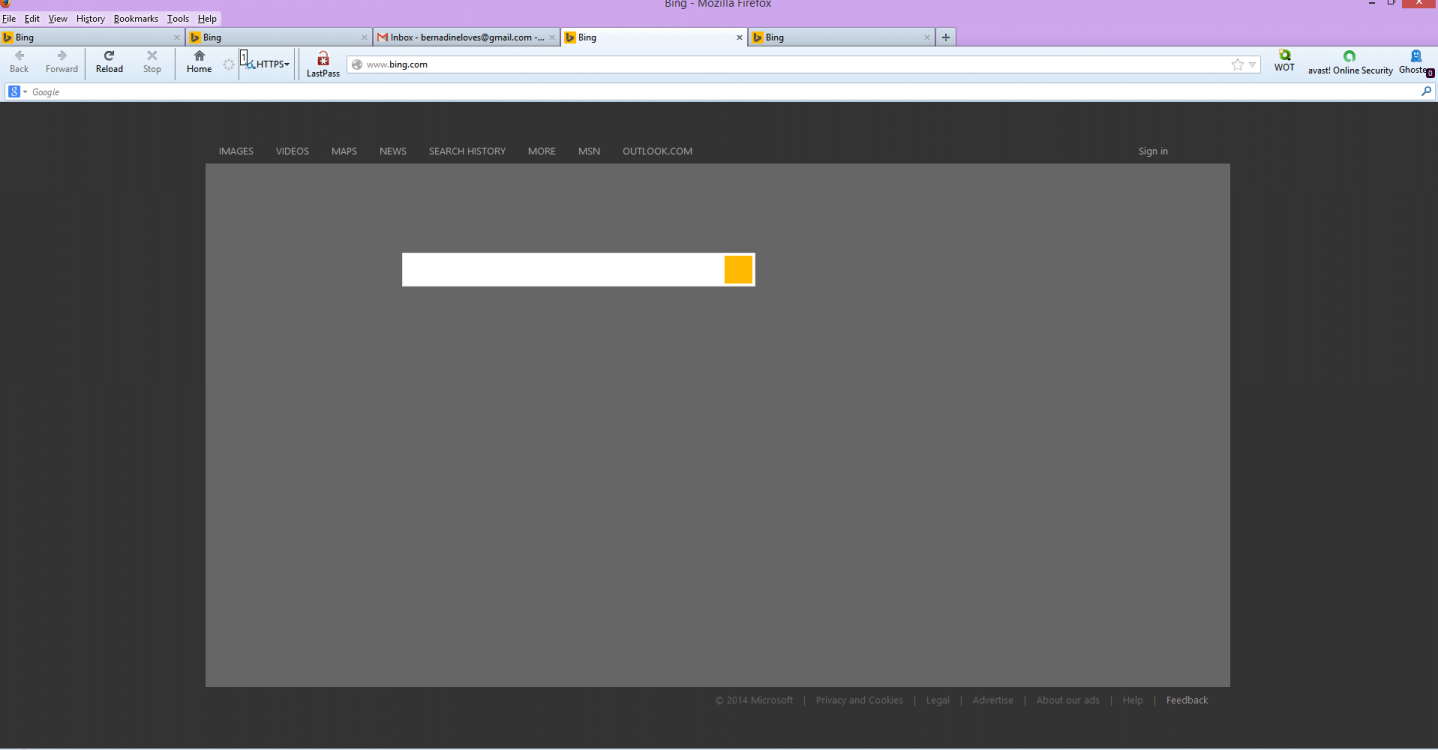
Task: Open the Edit menu
Action: pyautogui.click(x=32, y=19)
